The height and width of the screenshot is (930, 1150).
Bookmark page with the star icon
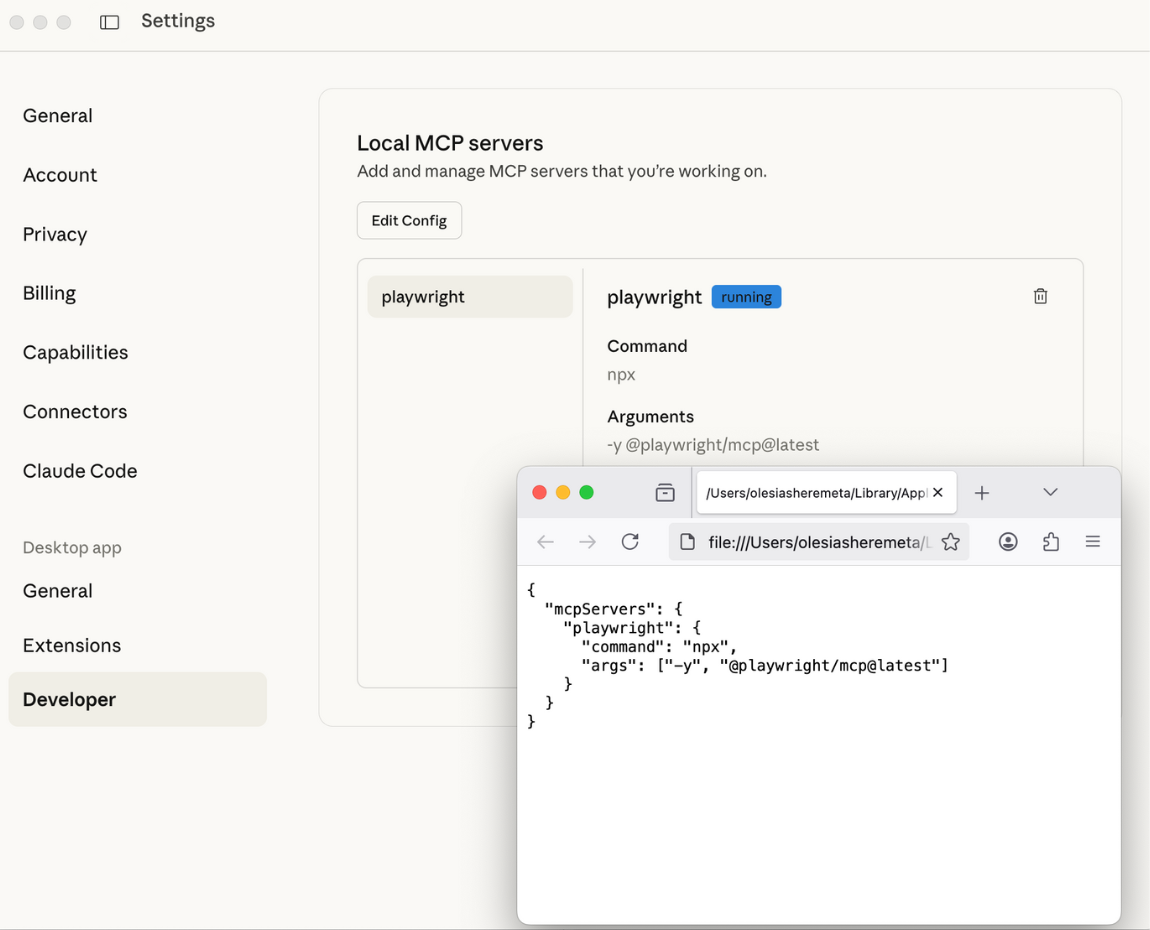tap(950, 542)
